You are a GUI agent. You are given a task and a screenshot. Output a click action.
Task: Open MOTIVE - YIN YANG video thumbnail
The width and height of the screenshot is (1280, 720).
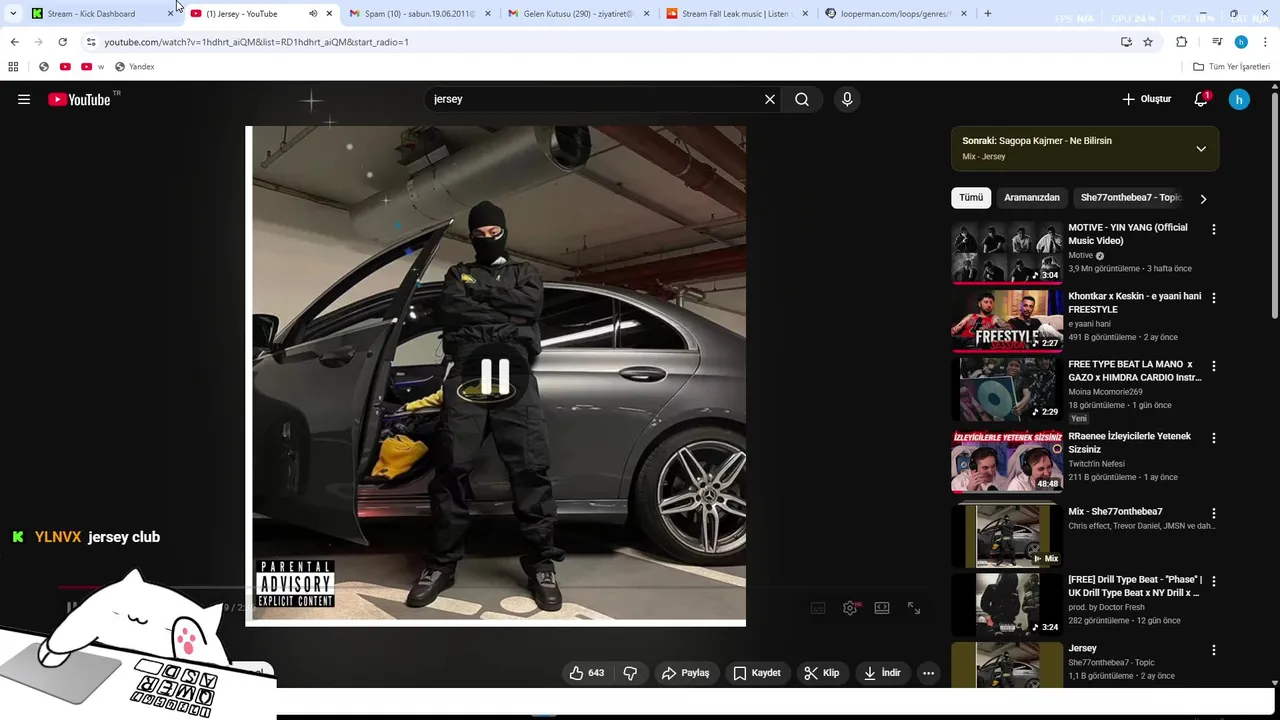pos(1007,253)
